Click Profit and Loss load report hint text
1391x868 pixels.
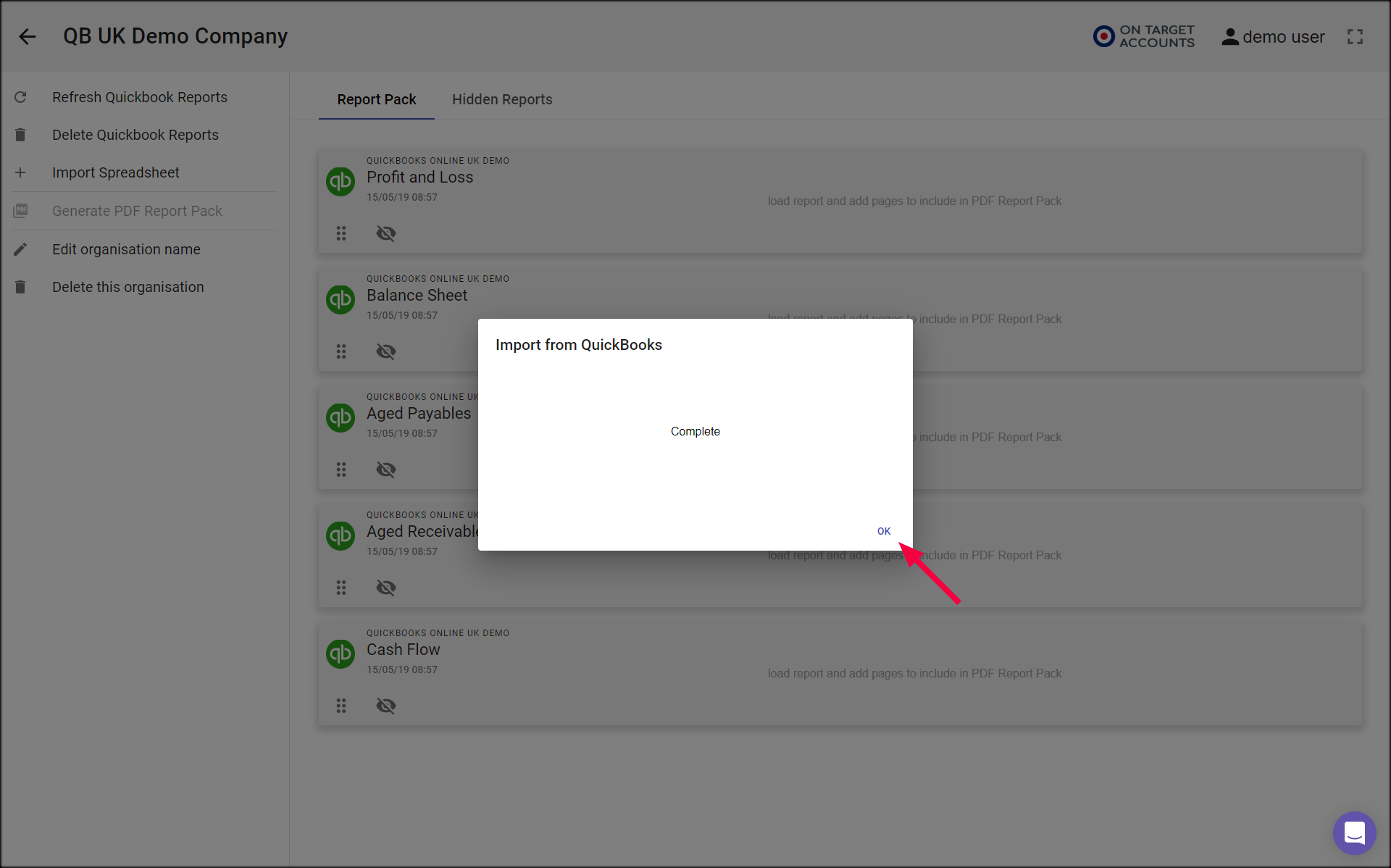point(914,201)
